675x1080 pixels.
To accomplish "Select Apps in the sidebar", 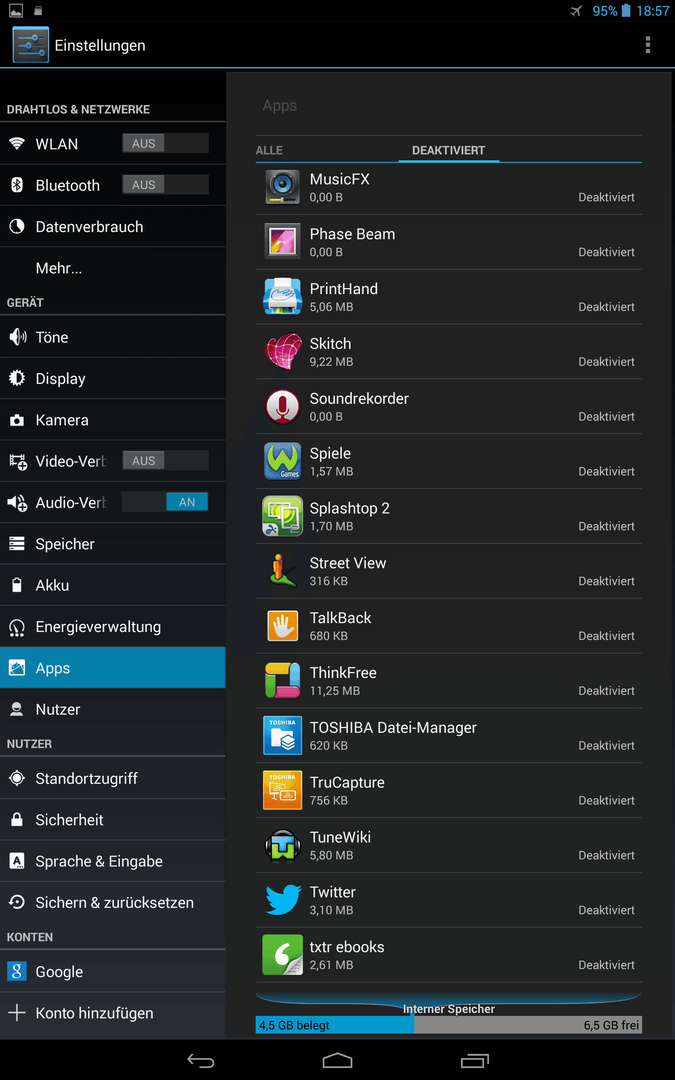I will click(113, 667).
